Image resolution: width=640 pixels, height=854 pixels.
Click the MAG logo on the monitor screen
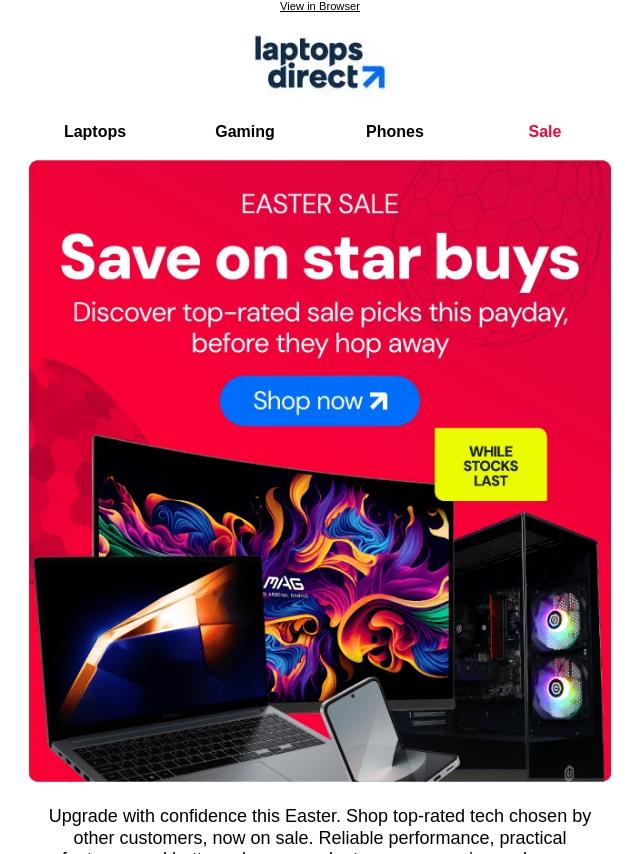point(283,584)
